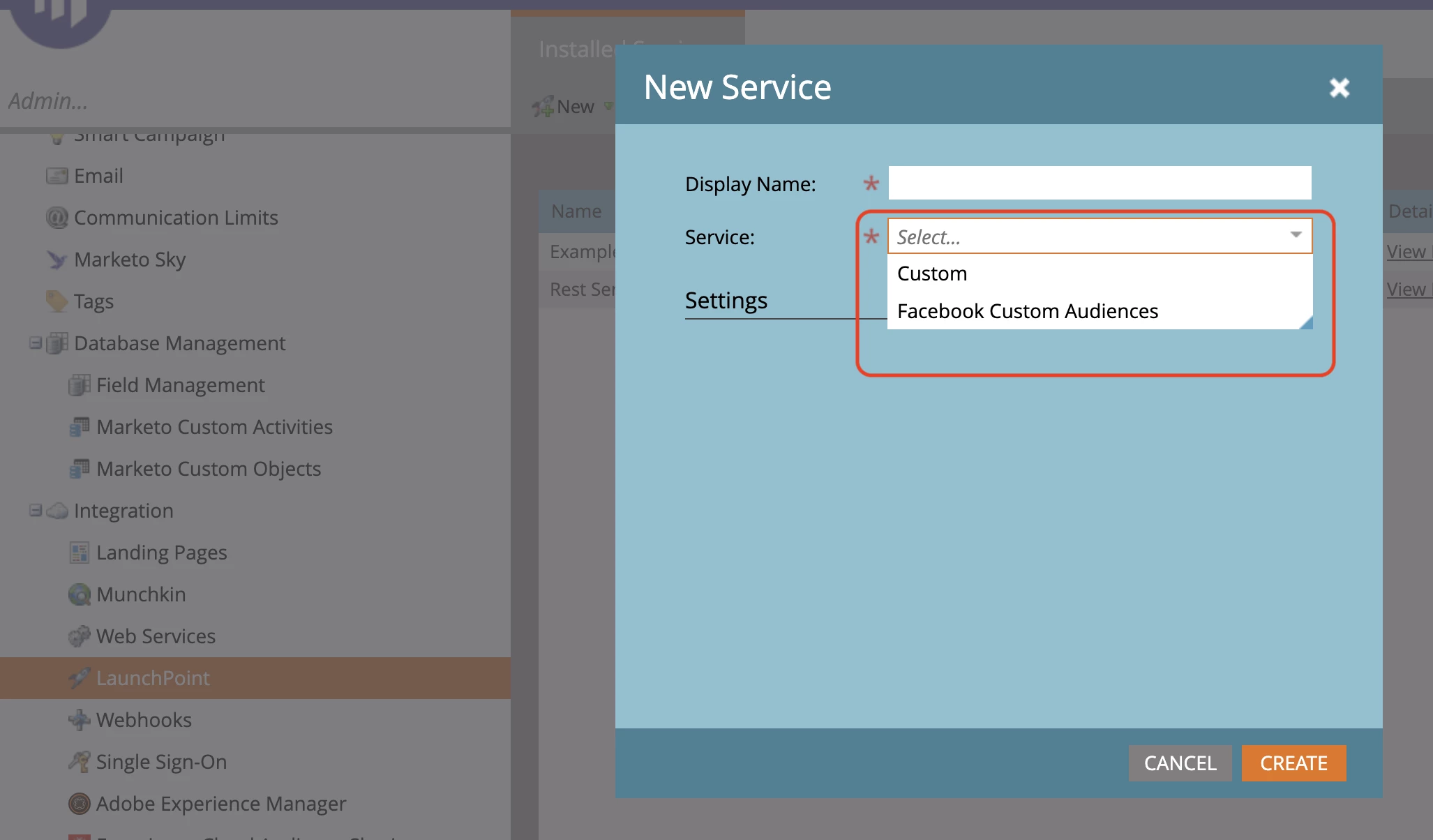Collapse the Database Management tree node
Screen dimensions: 1433x840
[35, 343]
